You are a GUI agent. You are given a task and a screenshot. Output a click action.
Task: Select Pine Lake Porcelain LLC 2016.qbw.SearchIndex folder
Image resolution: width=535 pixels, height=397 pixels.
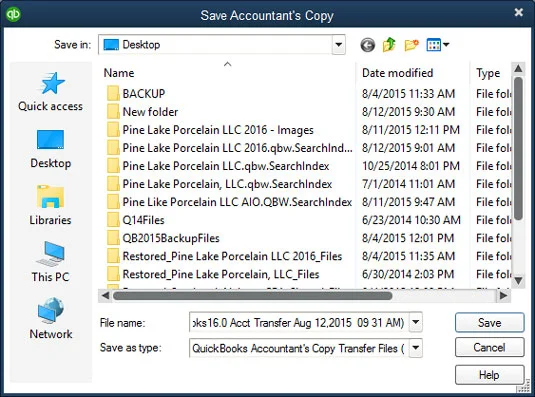tap(230, 148)
